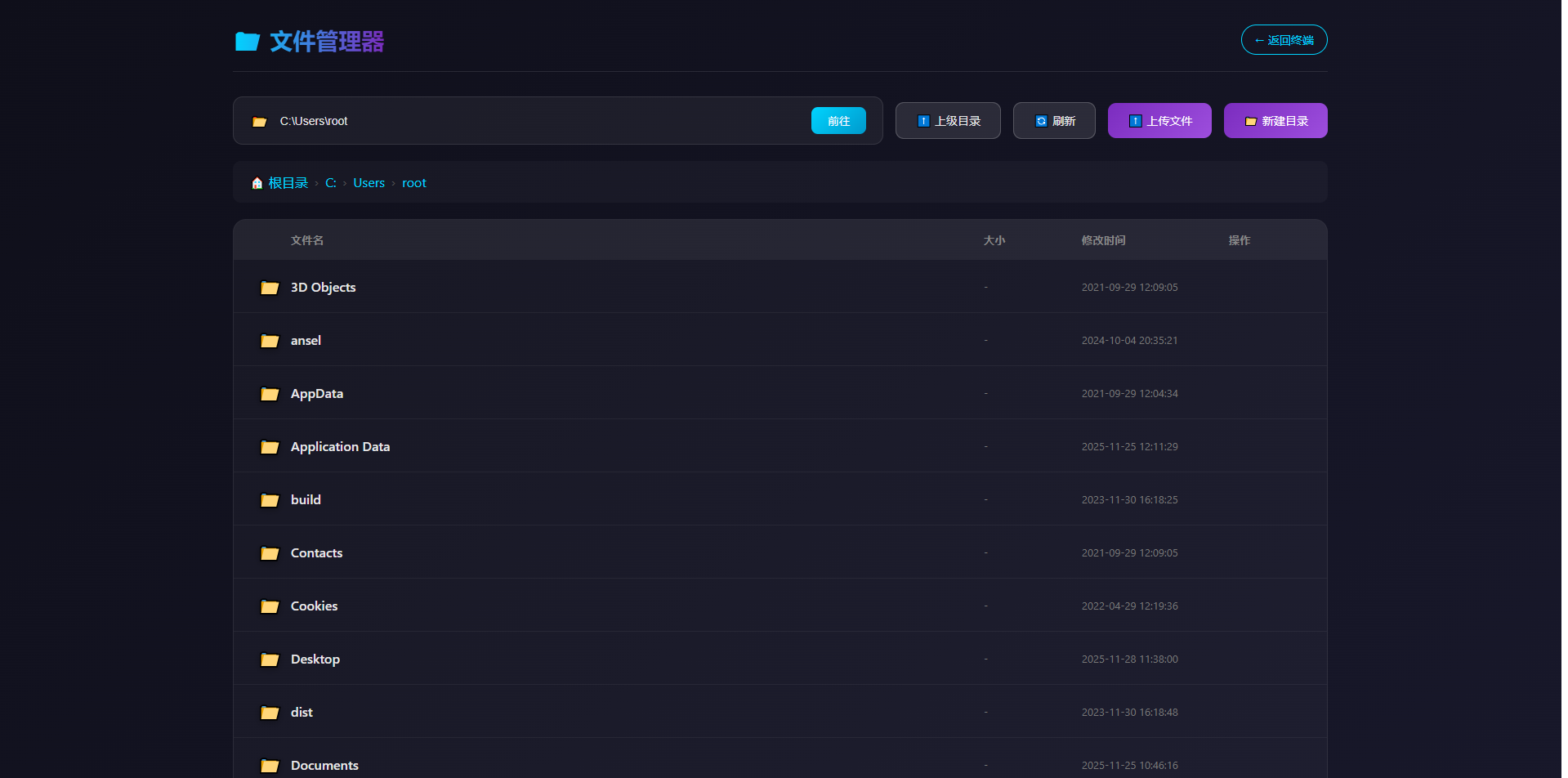Viewport: 1568px width, 778px height.
Task: Open the Cookies folder name
Action: (315, 606)
